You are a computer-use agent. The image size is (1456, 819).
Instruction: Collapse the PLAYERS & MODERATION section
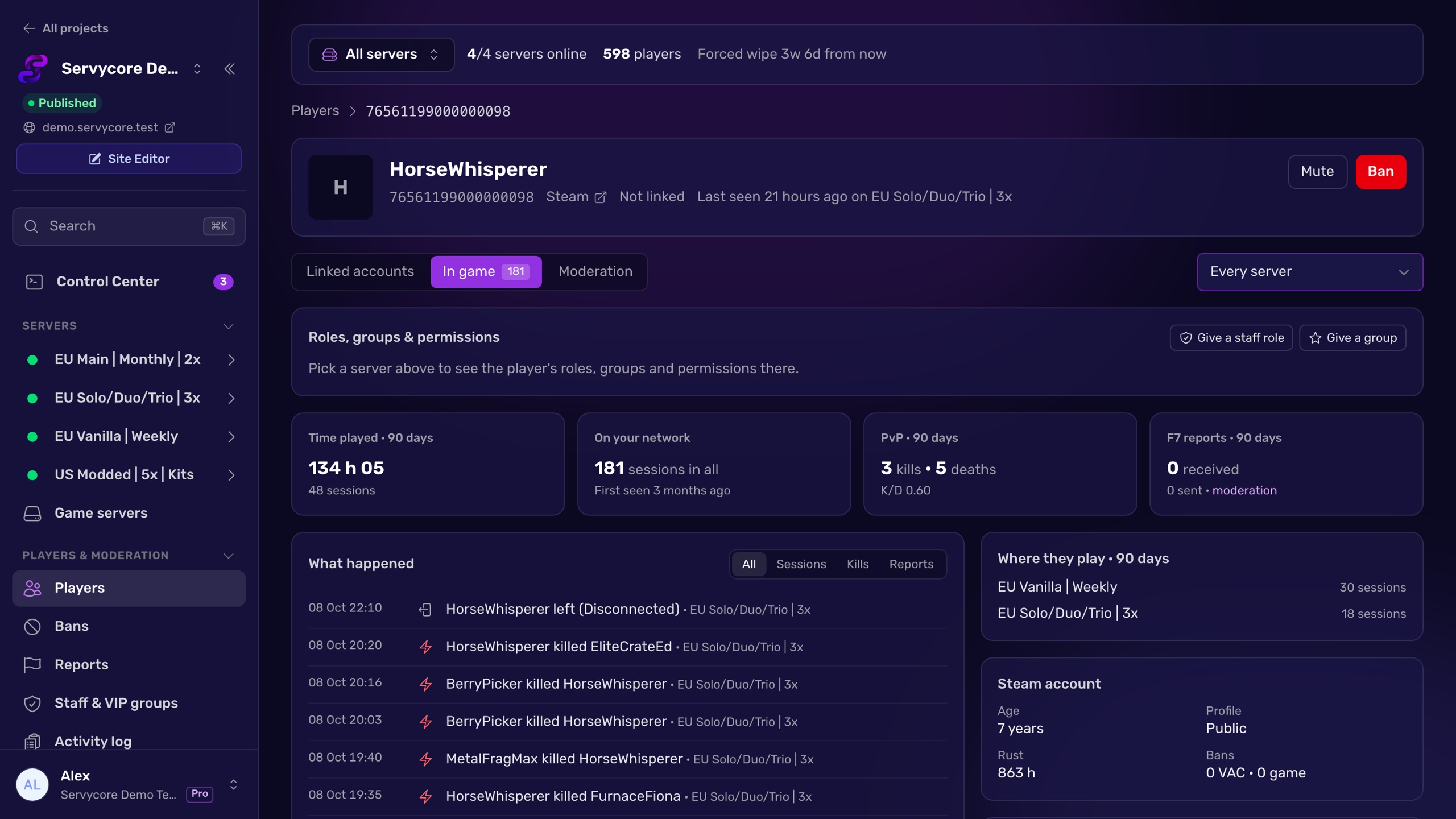[228, 556]
